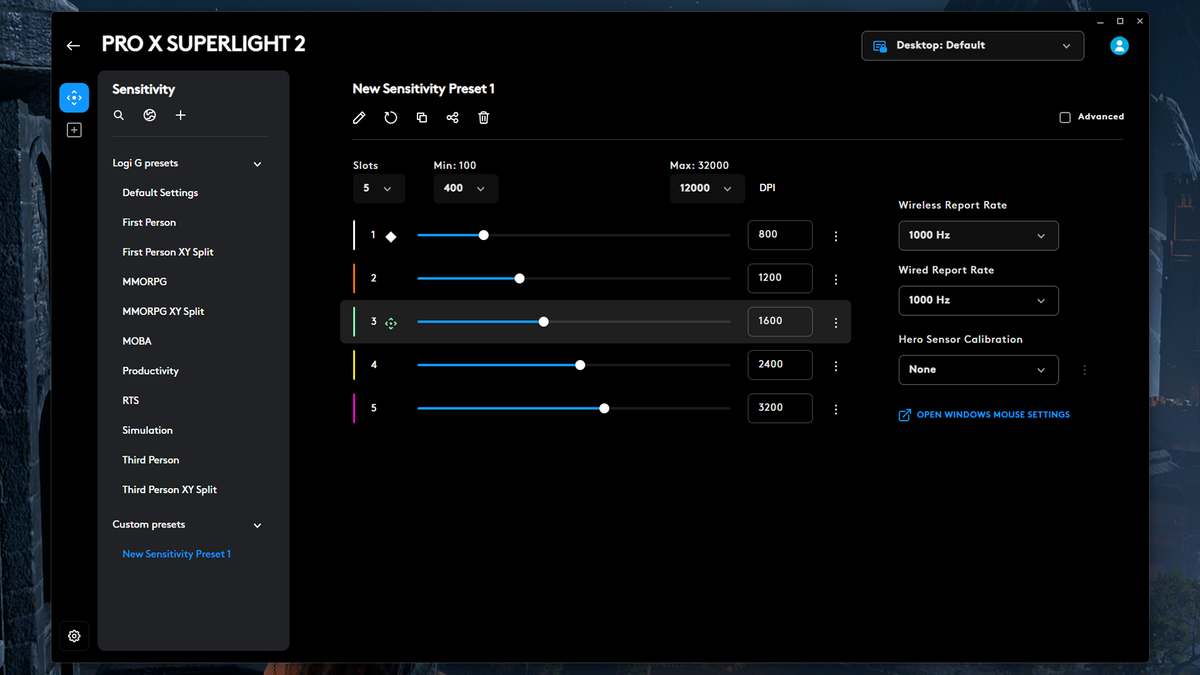Screen dimensions: 1200x675
Task: Open the Sensitivity DPI tab icon in left rail
Action: [74, 97]
